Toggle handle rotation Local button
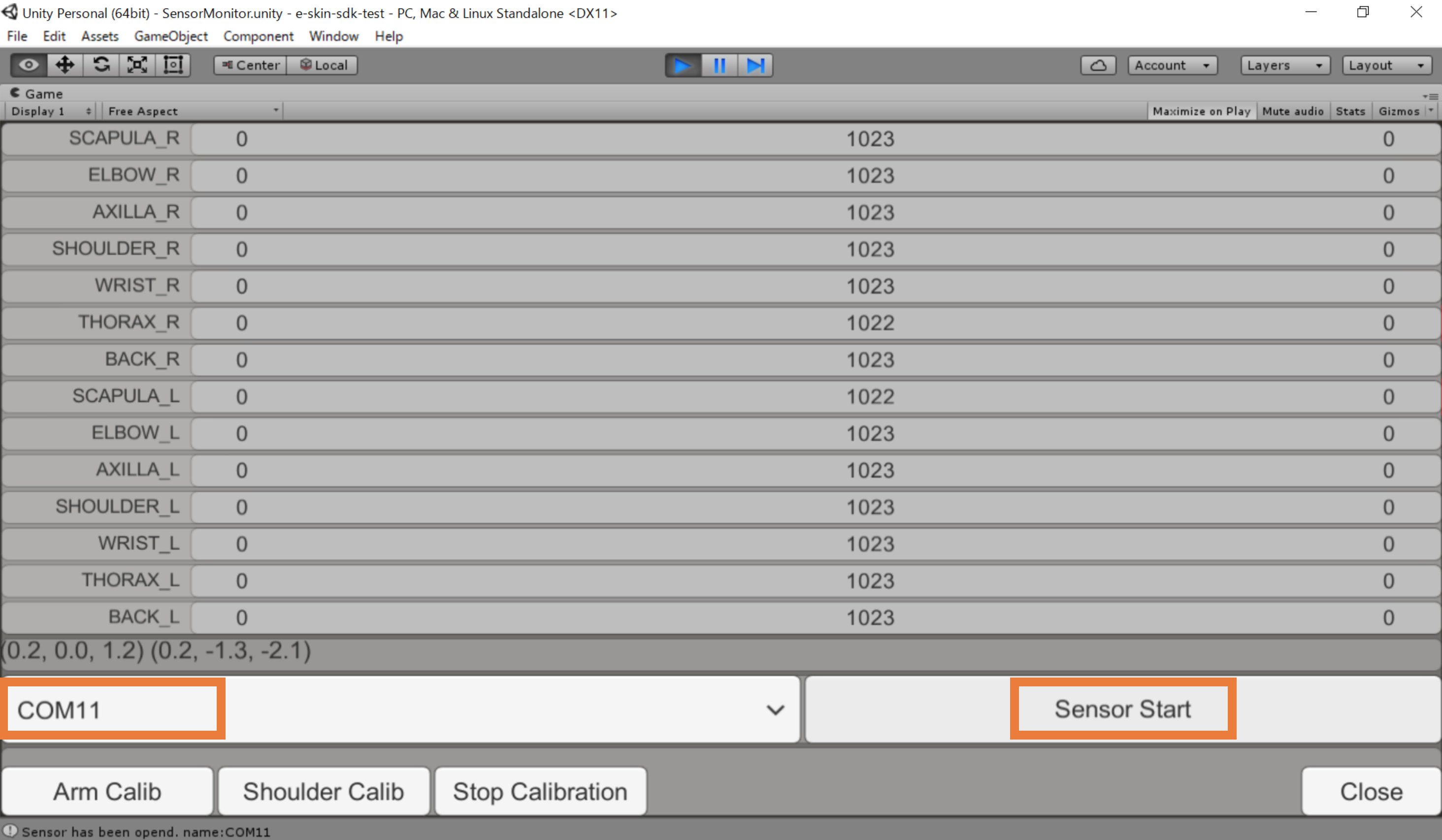 322,65
